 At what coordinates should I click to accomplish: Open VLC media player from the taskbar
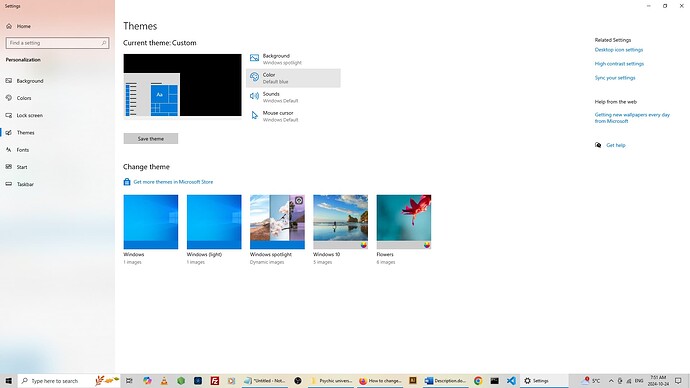(x=164, y=381)
